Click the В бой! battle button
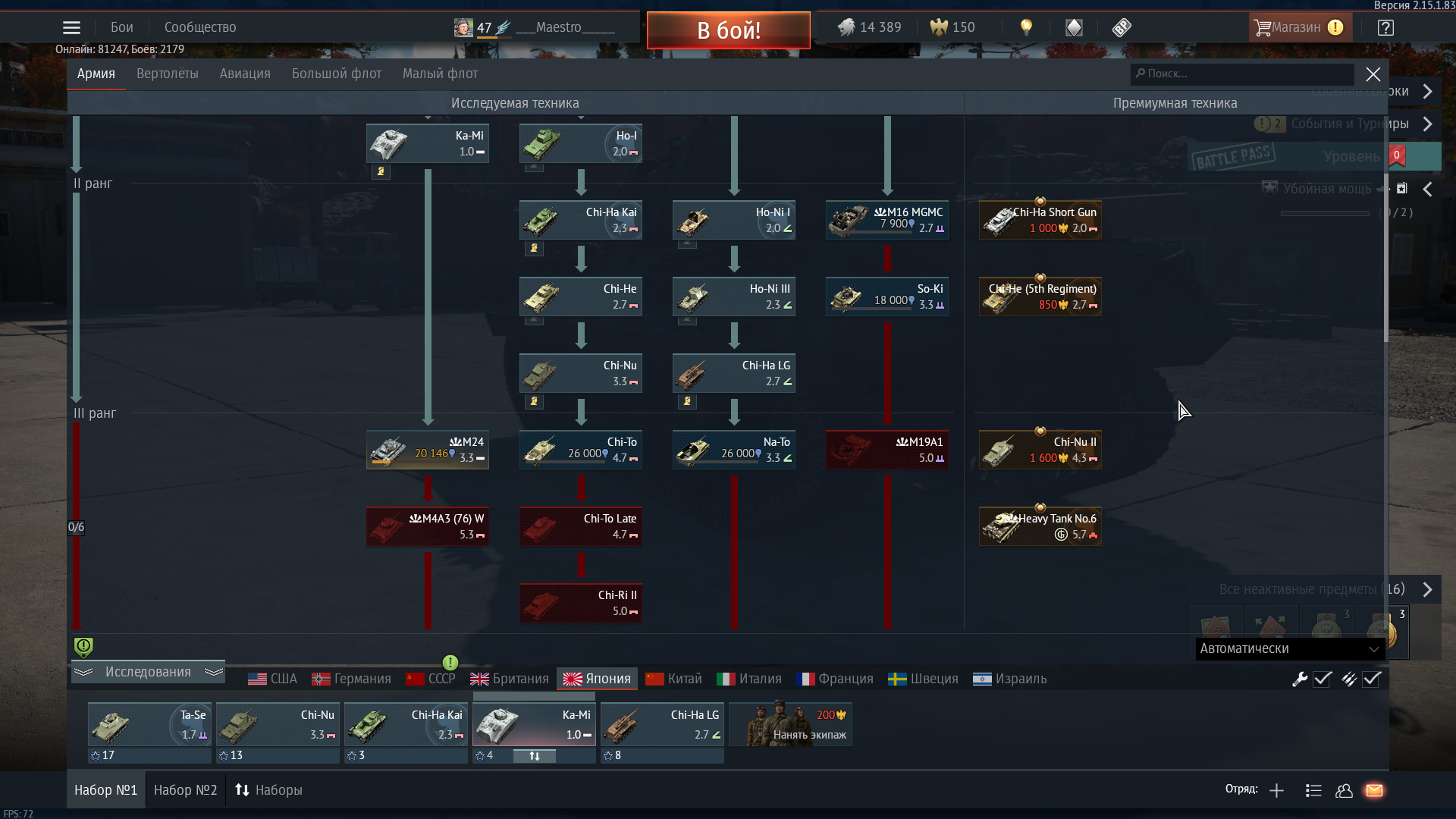The height and width of the screenshot is (819, 1456). click(728, 30)
